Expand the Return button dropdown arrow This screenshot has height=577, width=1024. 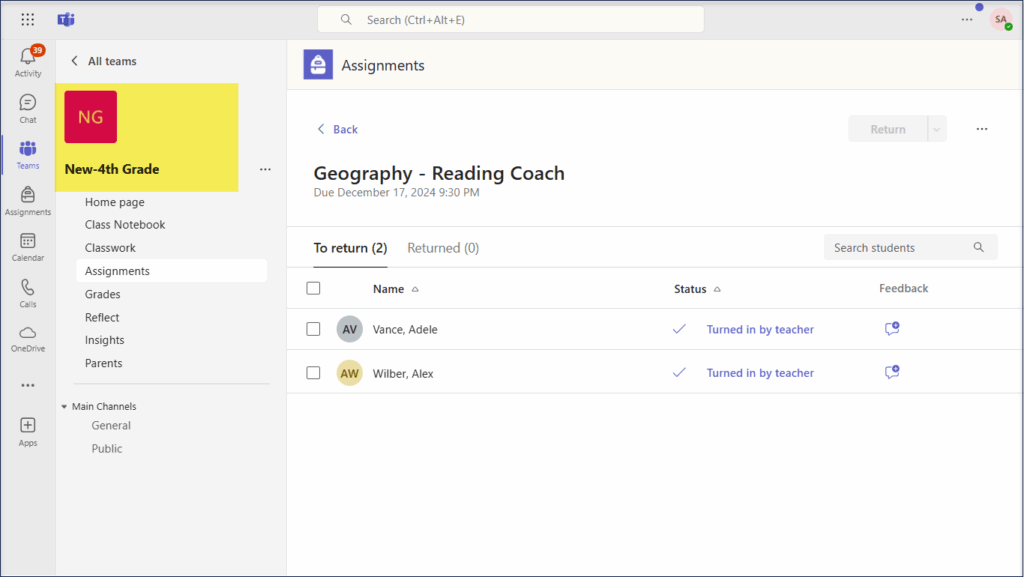(x=937, y=129)
